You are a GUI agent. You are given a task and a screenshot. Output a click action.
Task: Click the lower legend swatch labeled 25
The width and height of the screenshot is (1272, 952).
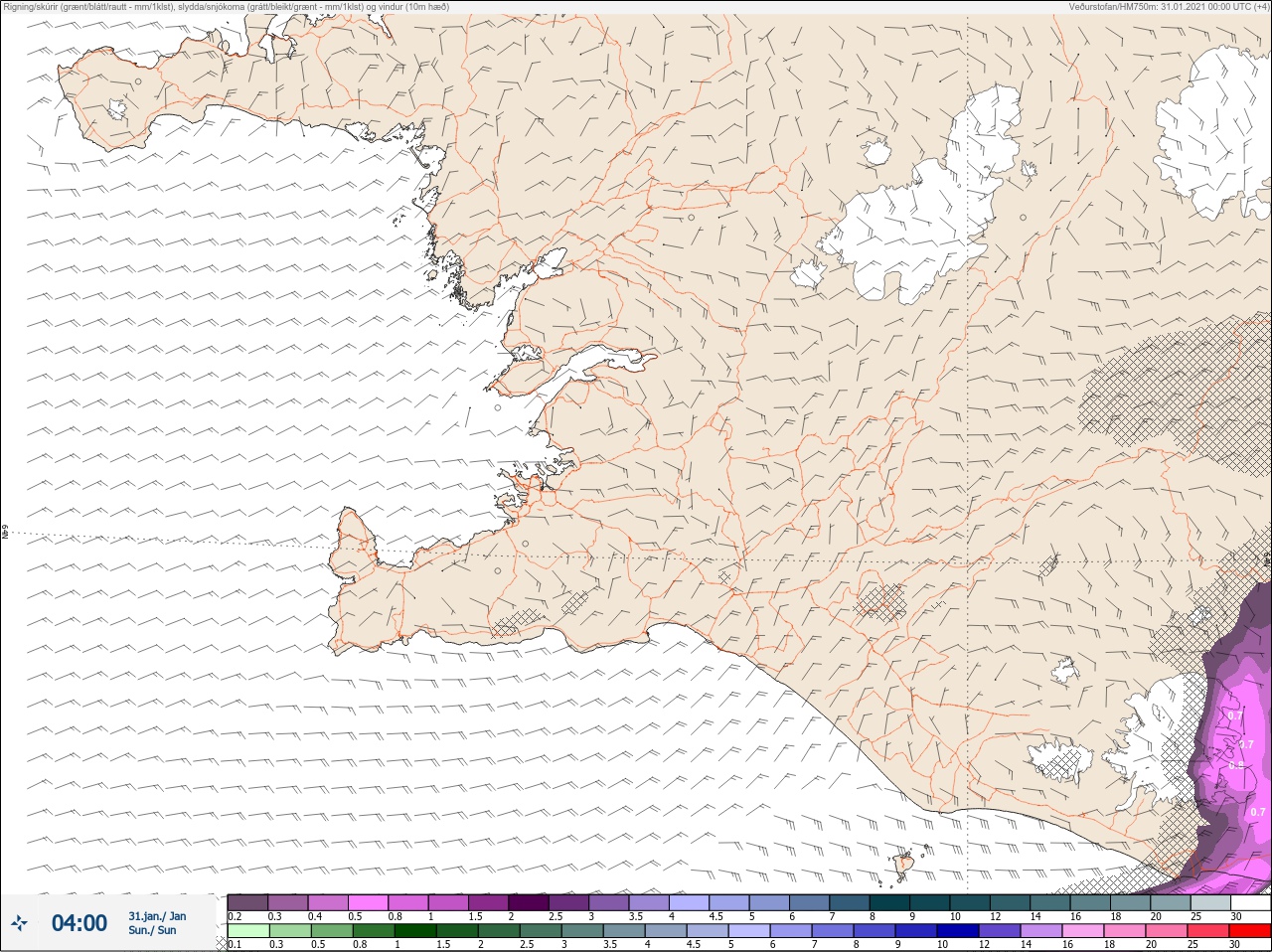[x=1209, y=931]
